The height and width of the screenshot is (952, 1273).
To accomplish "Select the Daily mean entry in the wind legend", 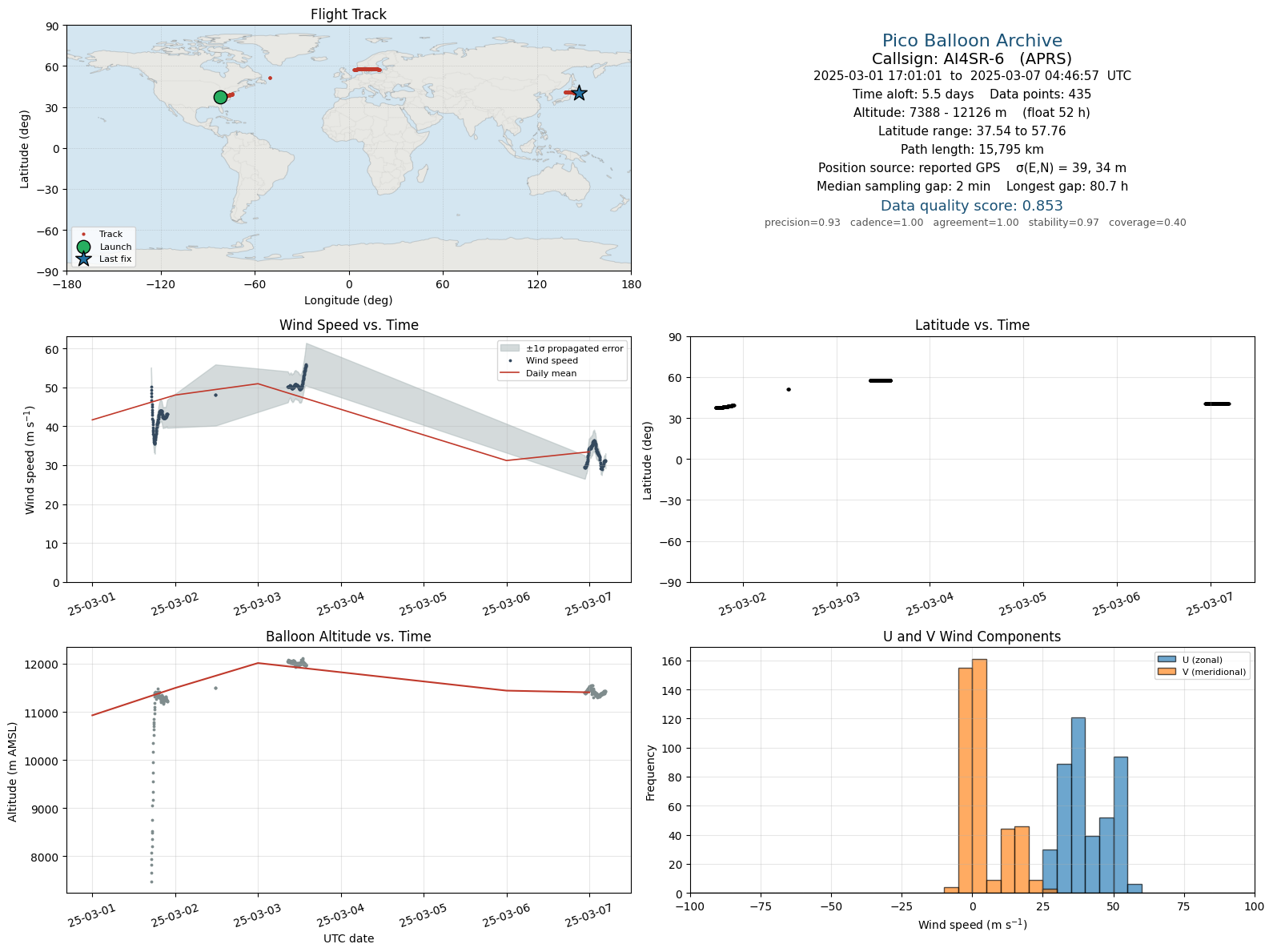I will [x=539, y=373].
